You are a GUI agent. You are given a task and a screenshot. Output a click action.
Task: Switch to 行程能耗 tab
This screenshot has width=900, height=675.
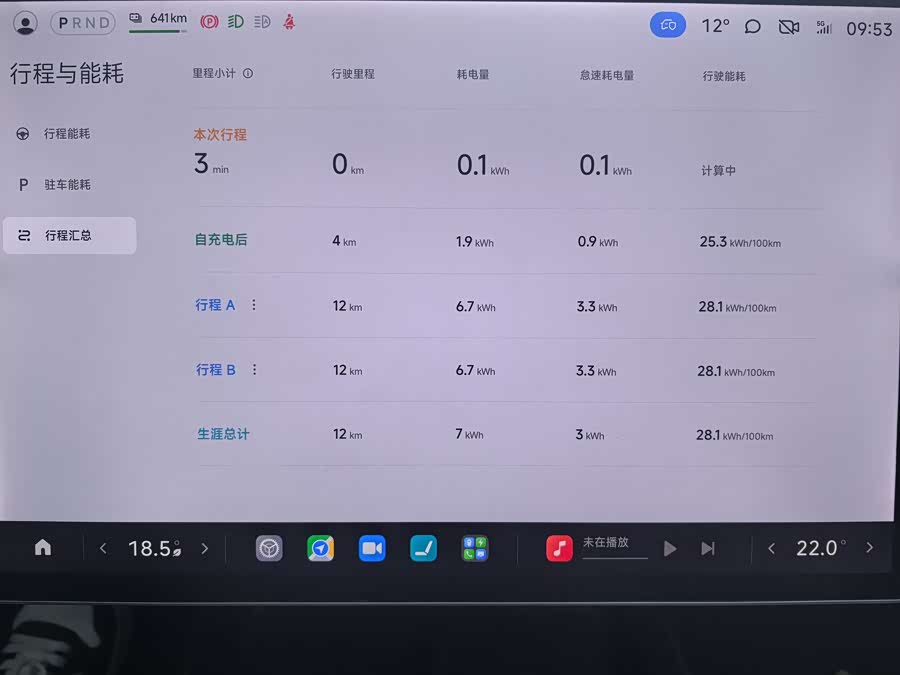coord(66,133)
